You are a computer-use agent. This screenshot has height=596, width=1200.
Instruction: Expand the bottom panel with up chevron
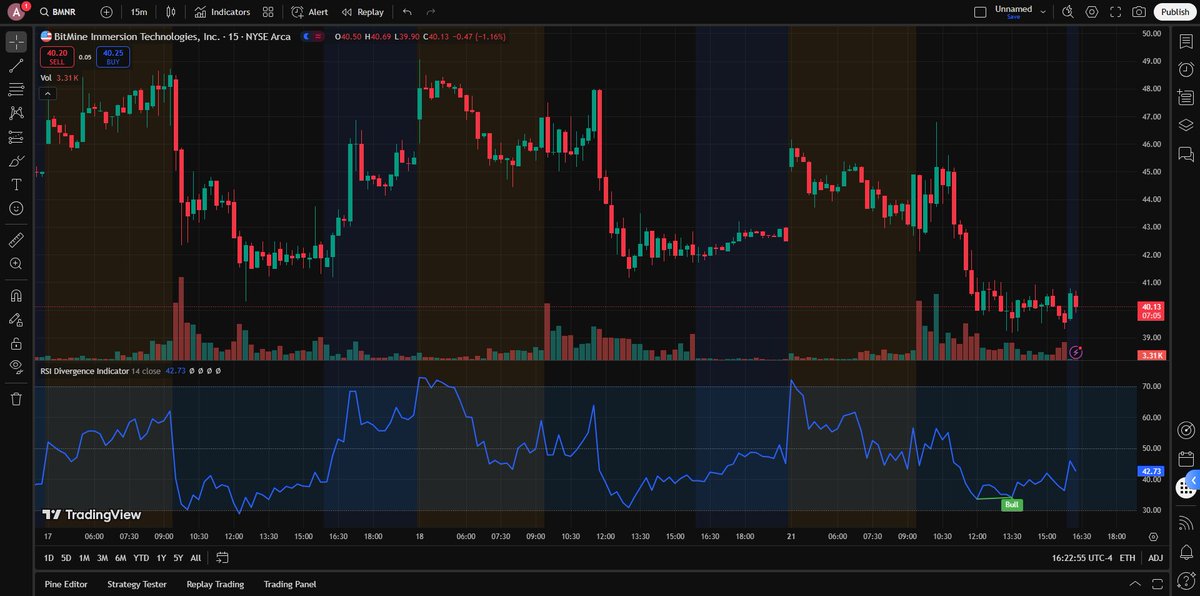(x=1133, y=584)
